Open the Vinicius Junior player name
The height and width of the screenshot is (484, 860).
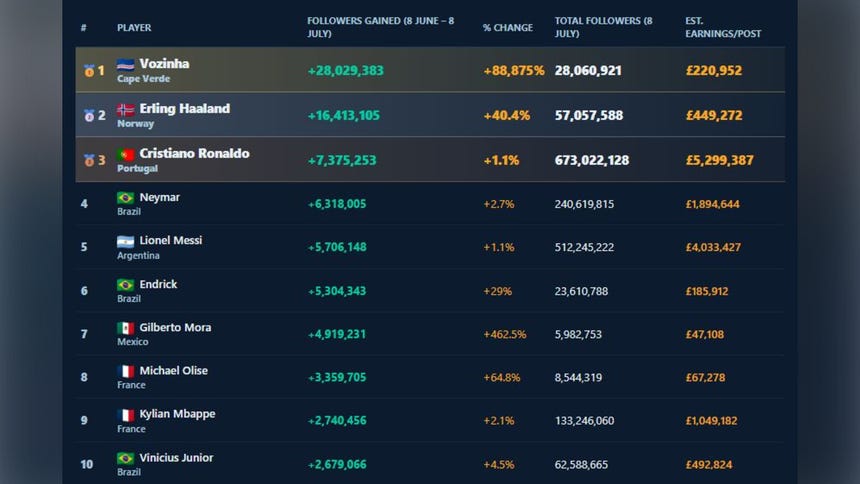(x=176, y=458)
